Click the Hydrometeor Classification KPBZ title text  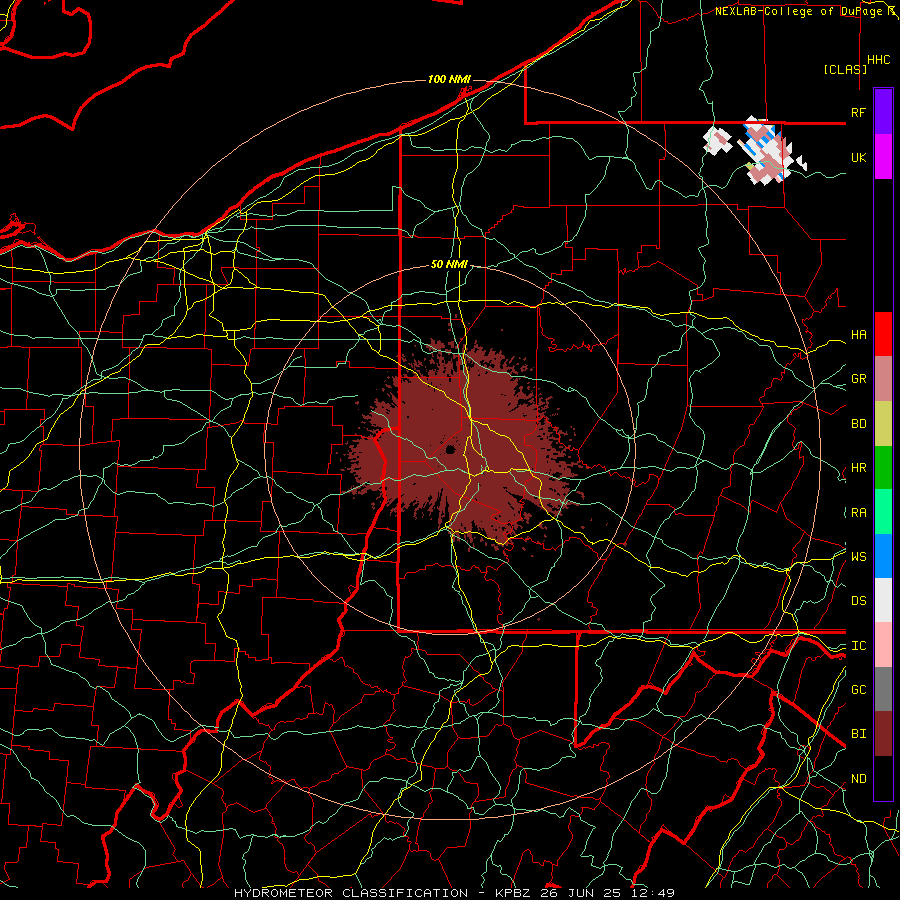click(454, 893)
